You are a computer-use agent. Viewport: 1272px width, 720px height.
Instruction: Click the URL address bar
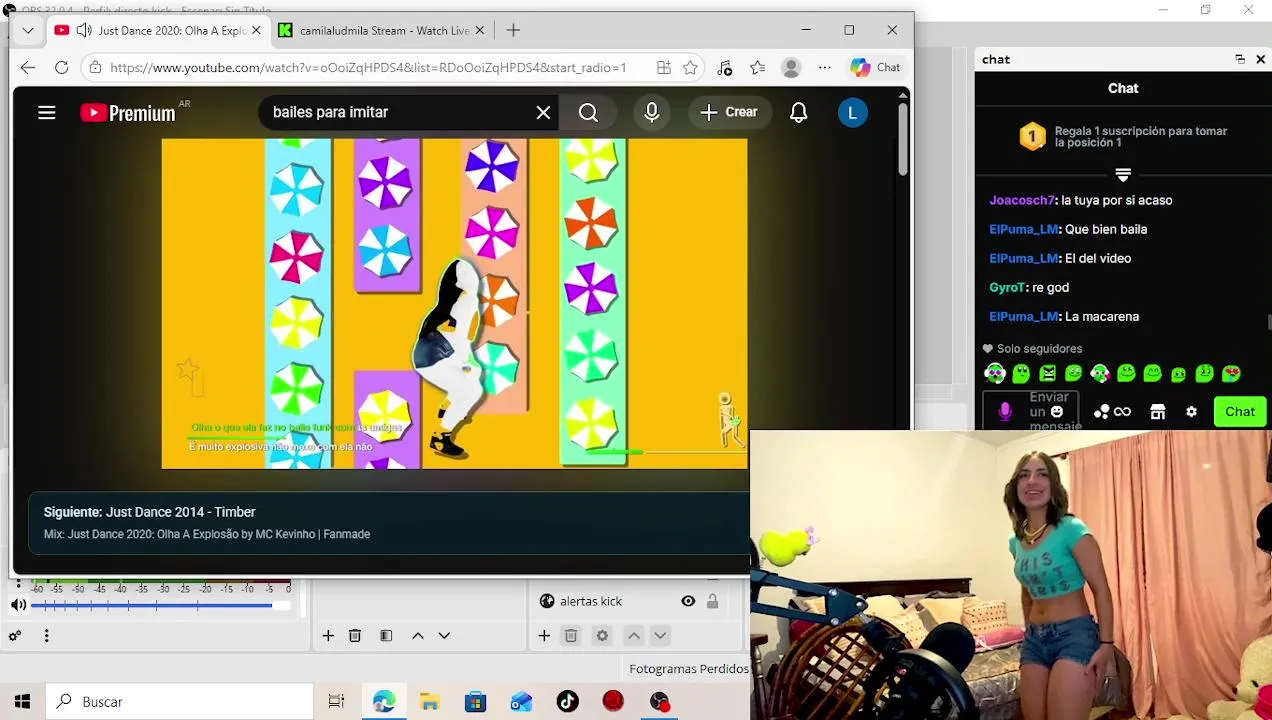368,67
